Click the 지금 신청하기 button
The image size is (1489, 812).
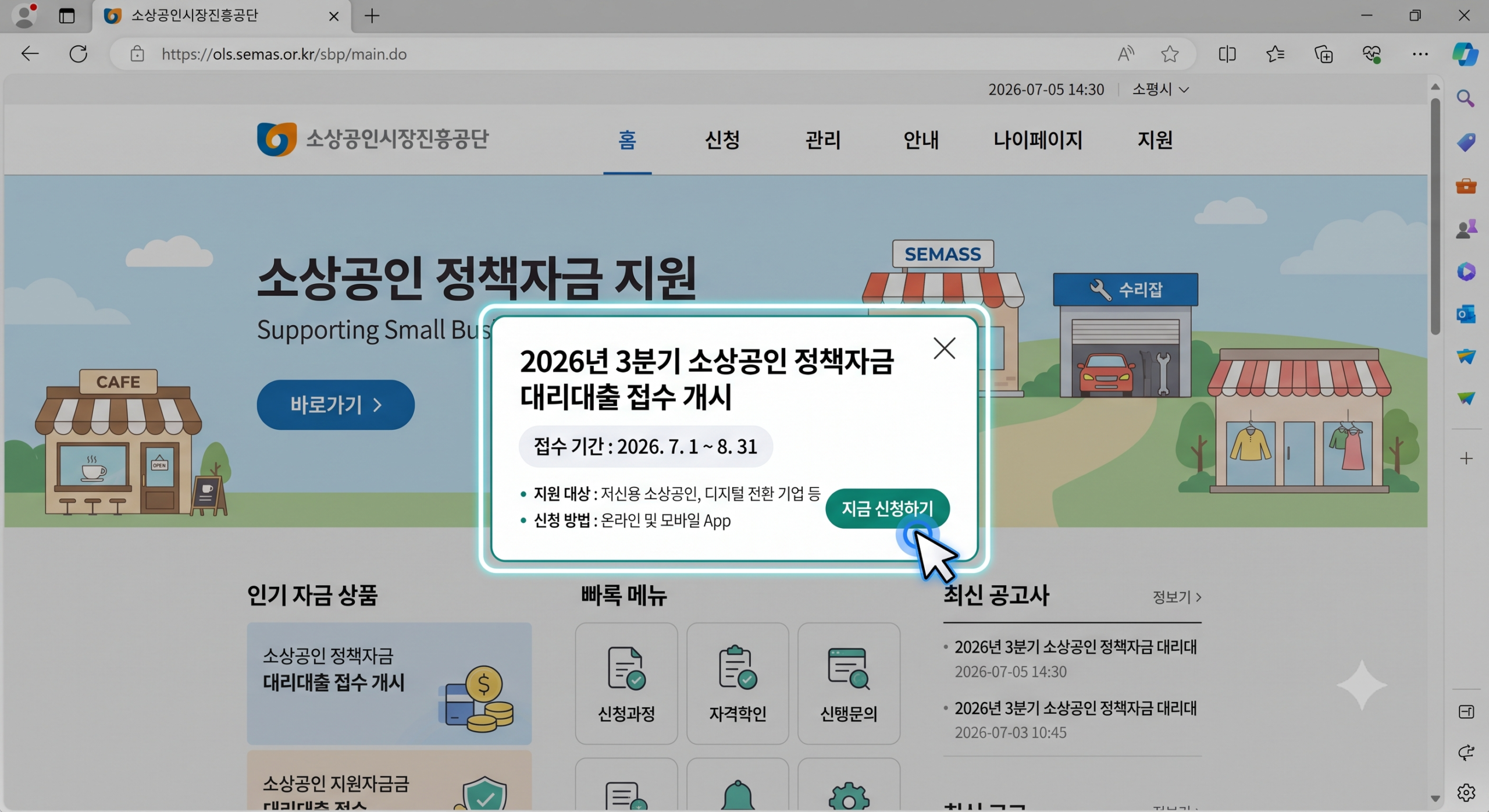tap(888, 508)
